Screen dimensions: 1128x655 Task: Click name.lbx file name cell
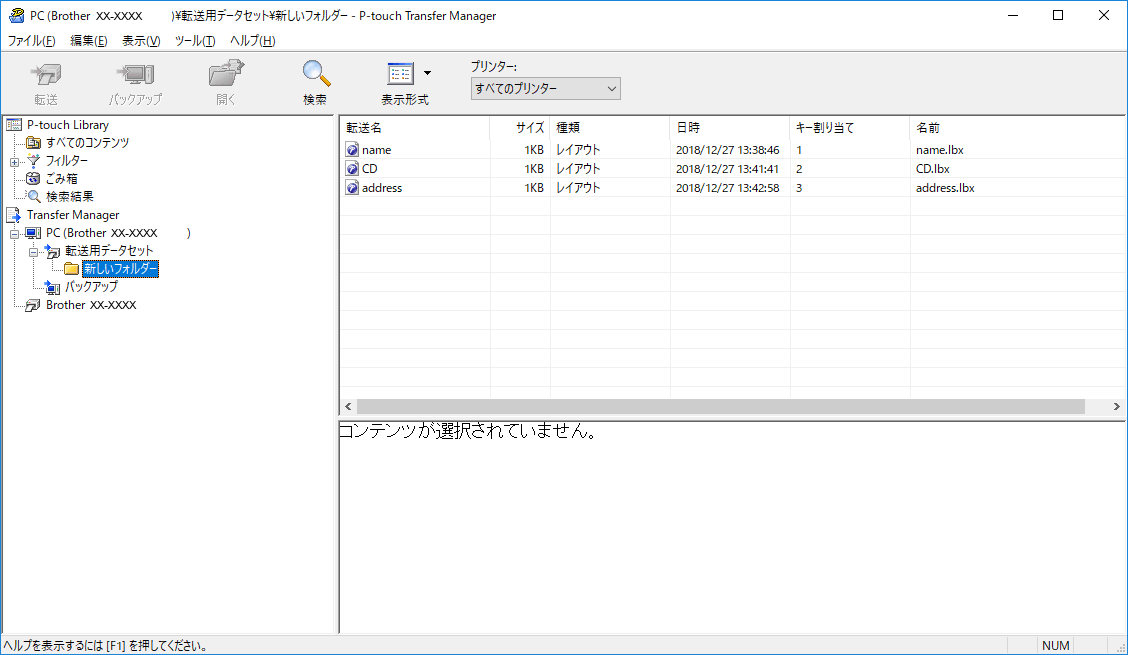point(940,150)
